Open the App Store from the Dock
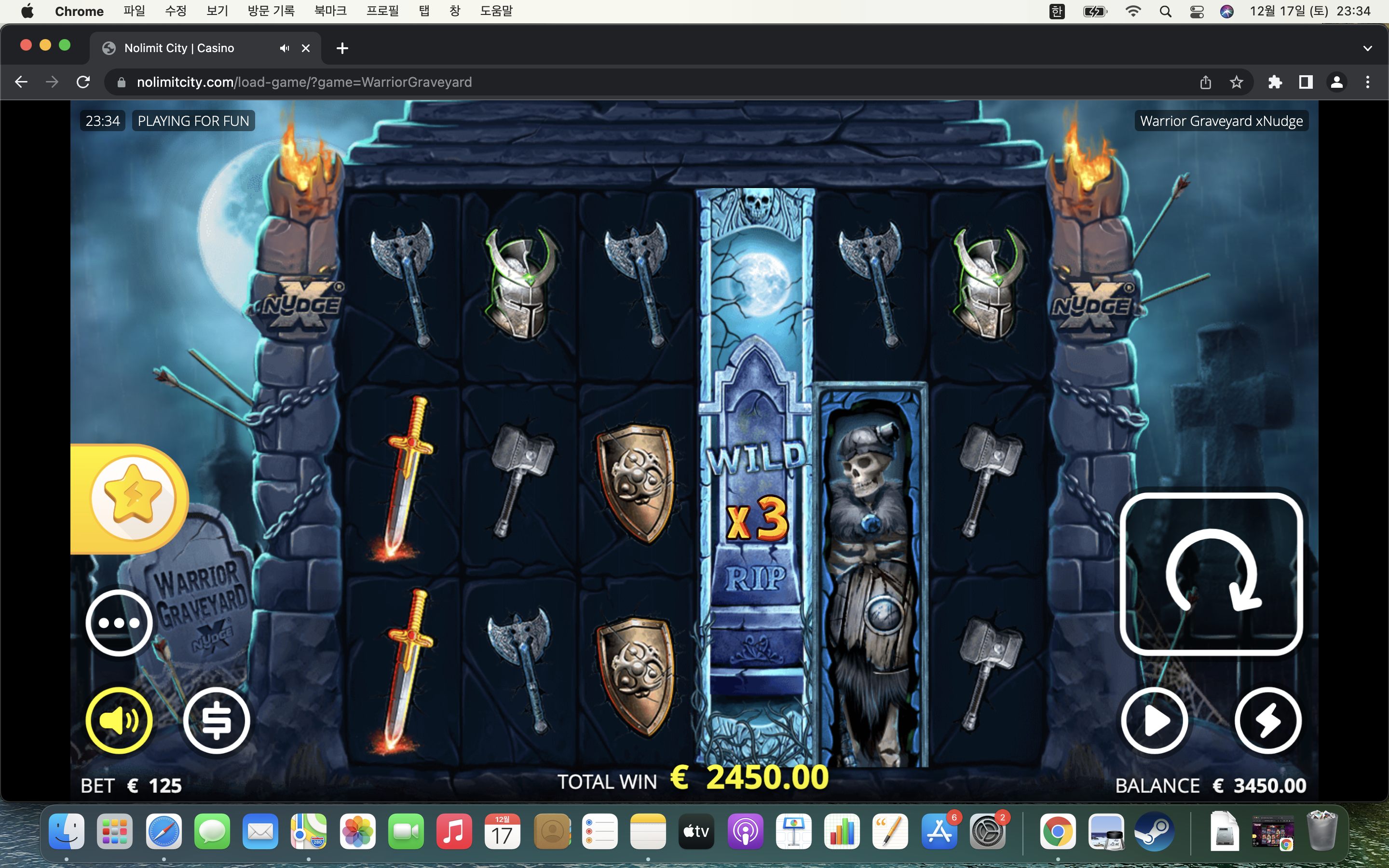Viewport: 1389px width, 868px height. click(x=939, y=832)
